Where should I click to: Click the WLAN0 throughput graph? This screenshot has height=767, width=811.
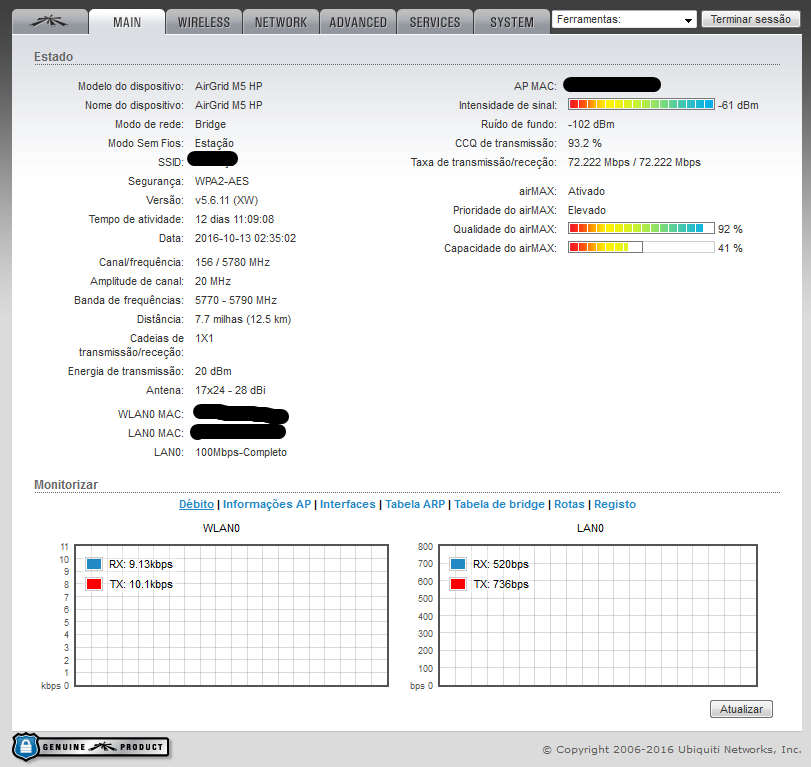tap(232, 615)
